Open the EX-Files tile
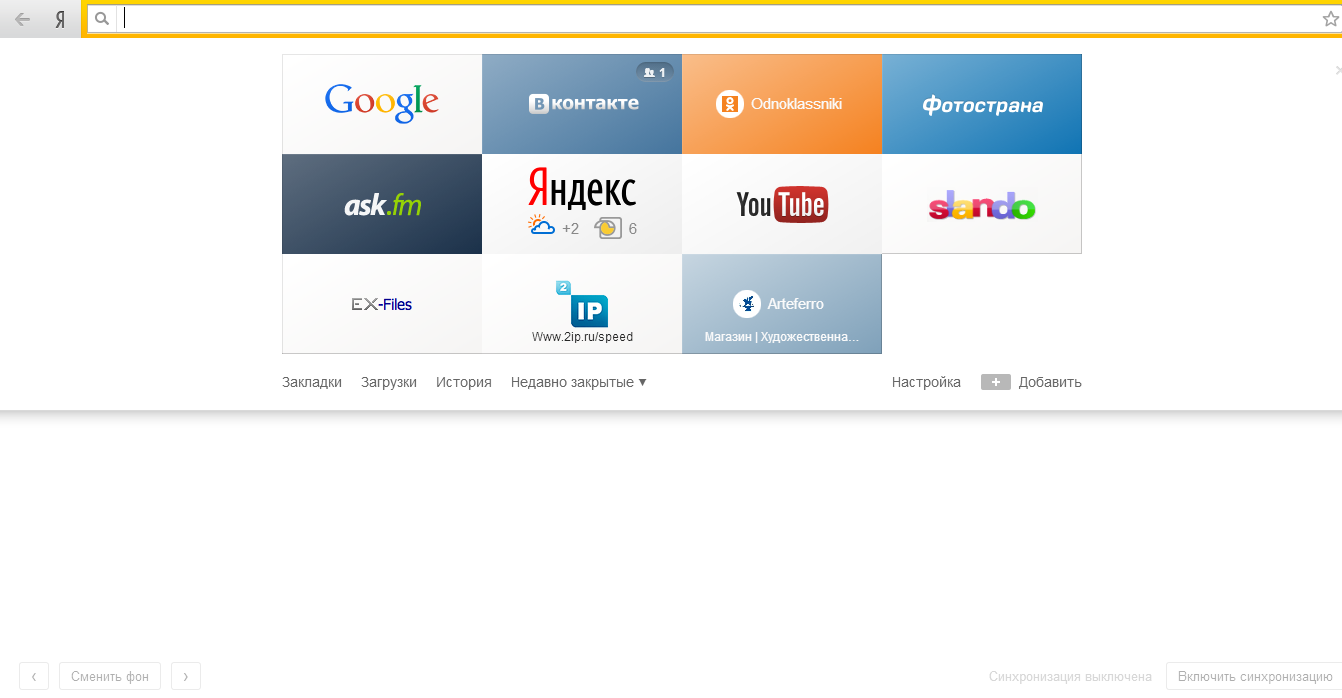This screenshot has width=1342, height=698. (x=382, y=304)
